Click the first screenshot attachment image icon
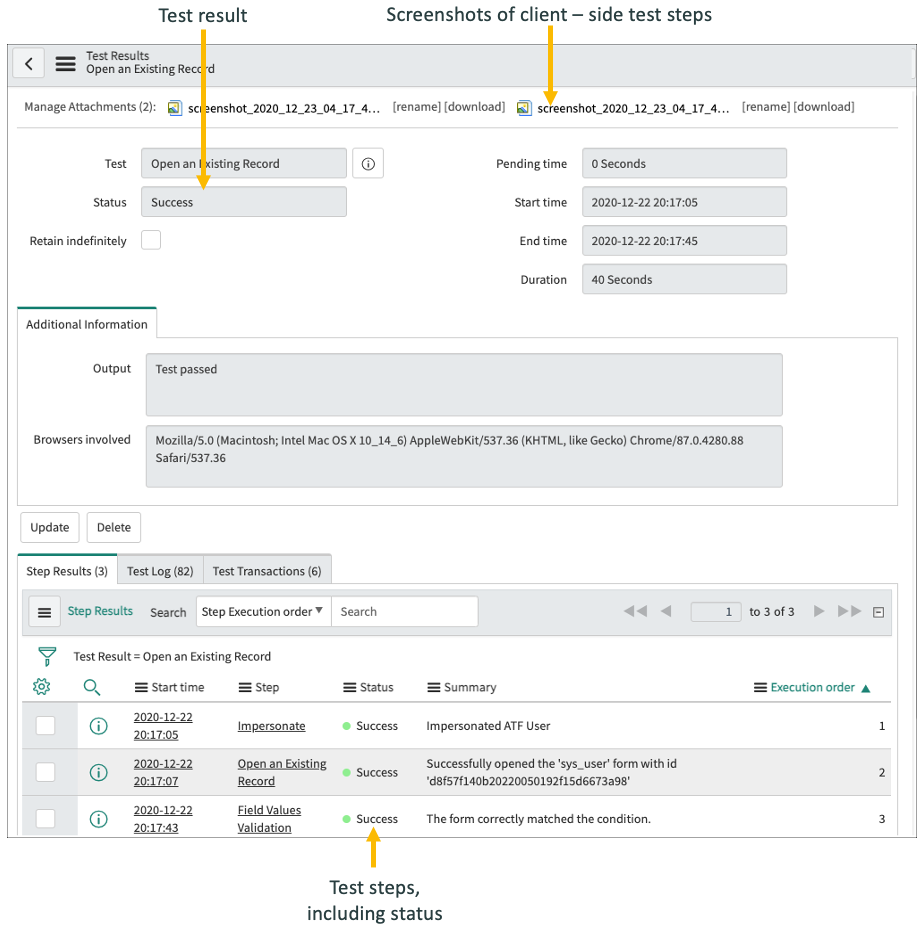The width and height of the screenshot is (920, 925). (175, 107)
